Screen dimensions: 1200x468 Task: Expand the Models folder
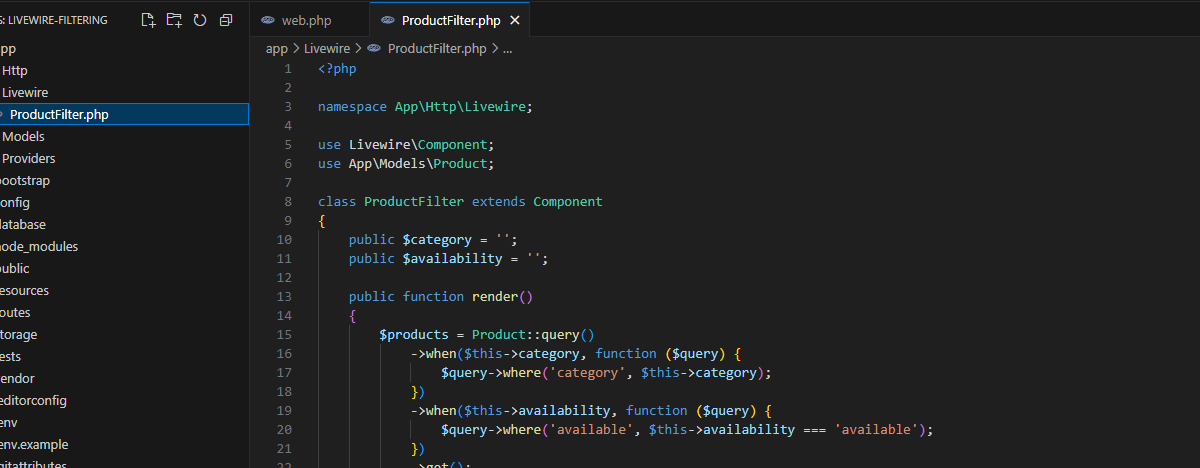coord(124,136)
